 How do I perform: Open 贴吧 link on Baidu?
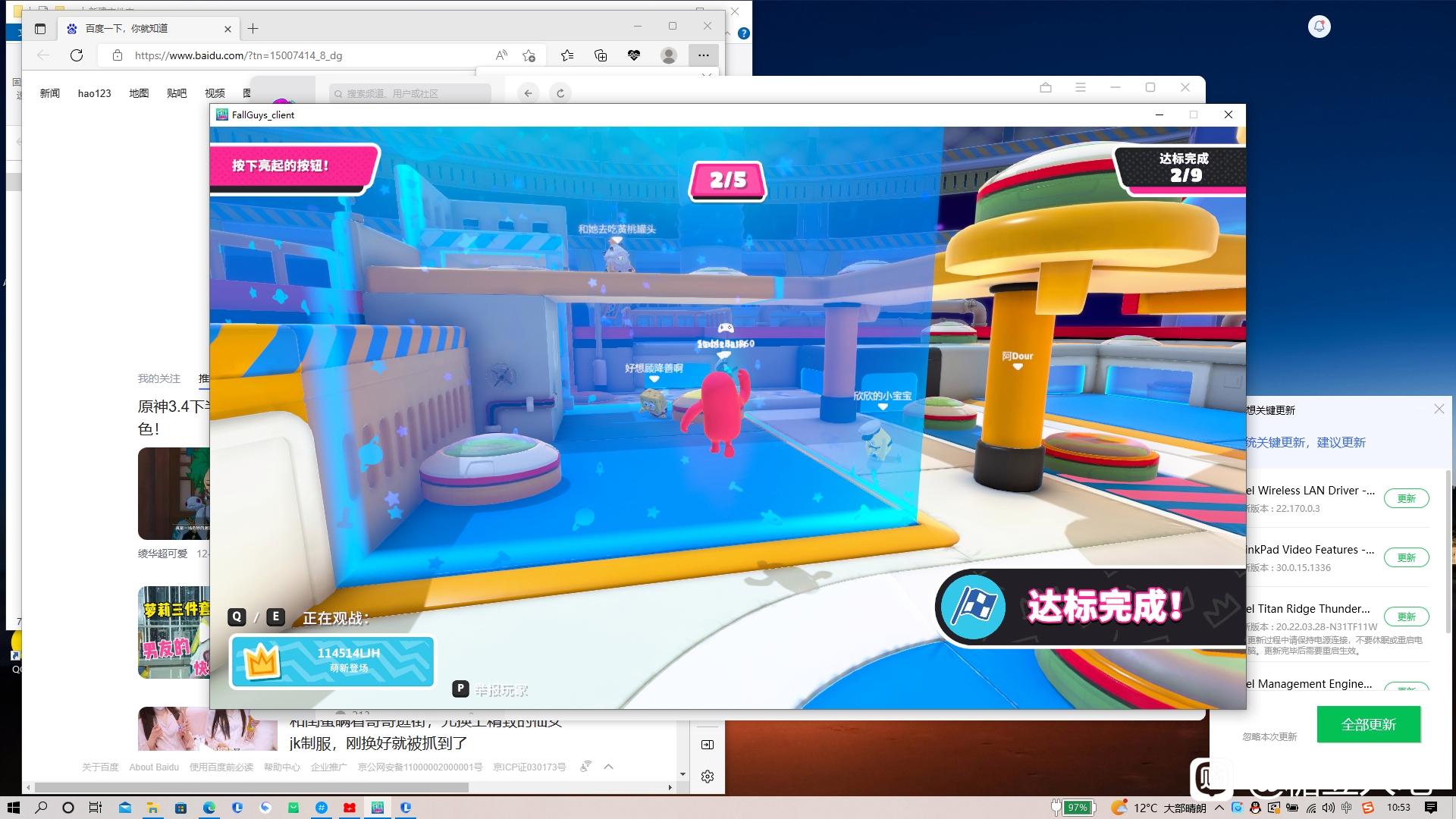(x=177, y=93)
